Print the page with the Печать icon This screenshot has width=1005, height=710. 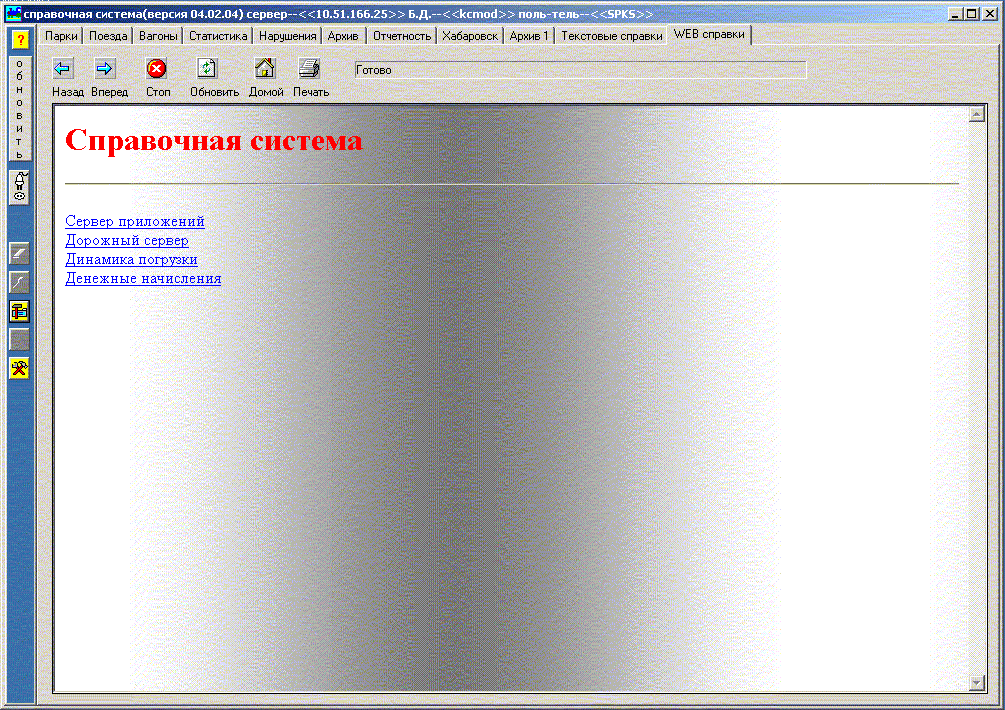[310, 69]
